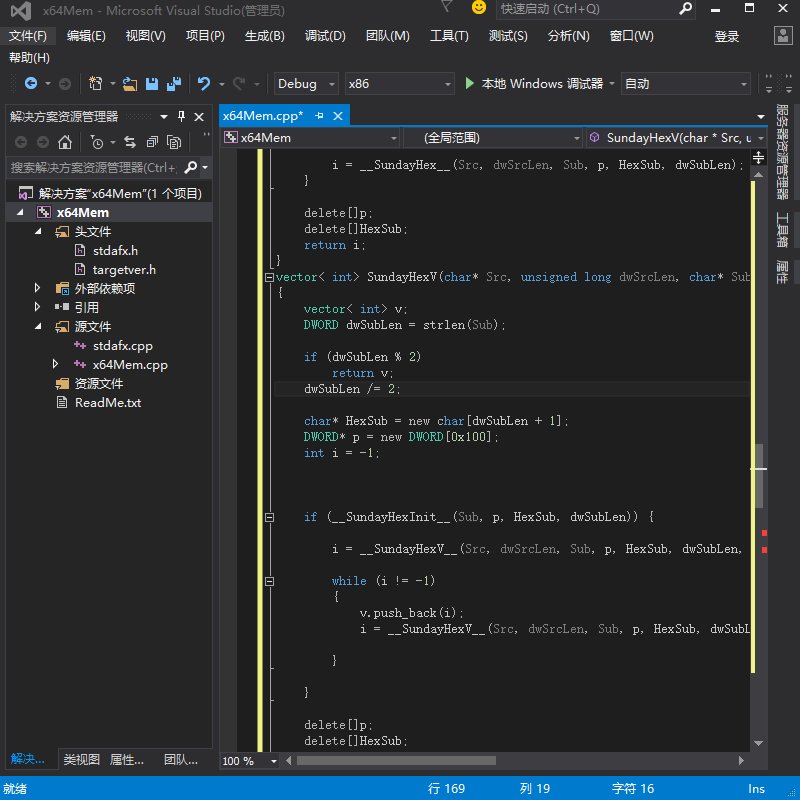Select the stdafx.h header file
Screen dimensions: 800x800
point(115,251)
